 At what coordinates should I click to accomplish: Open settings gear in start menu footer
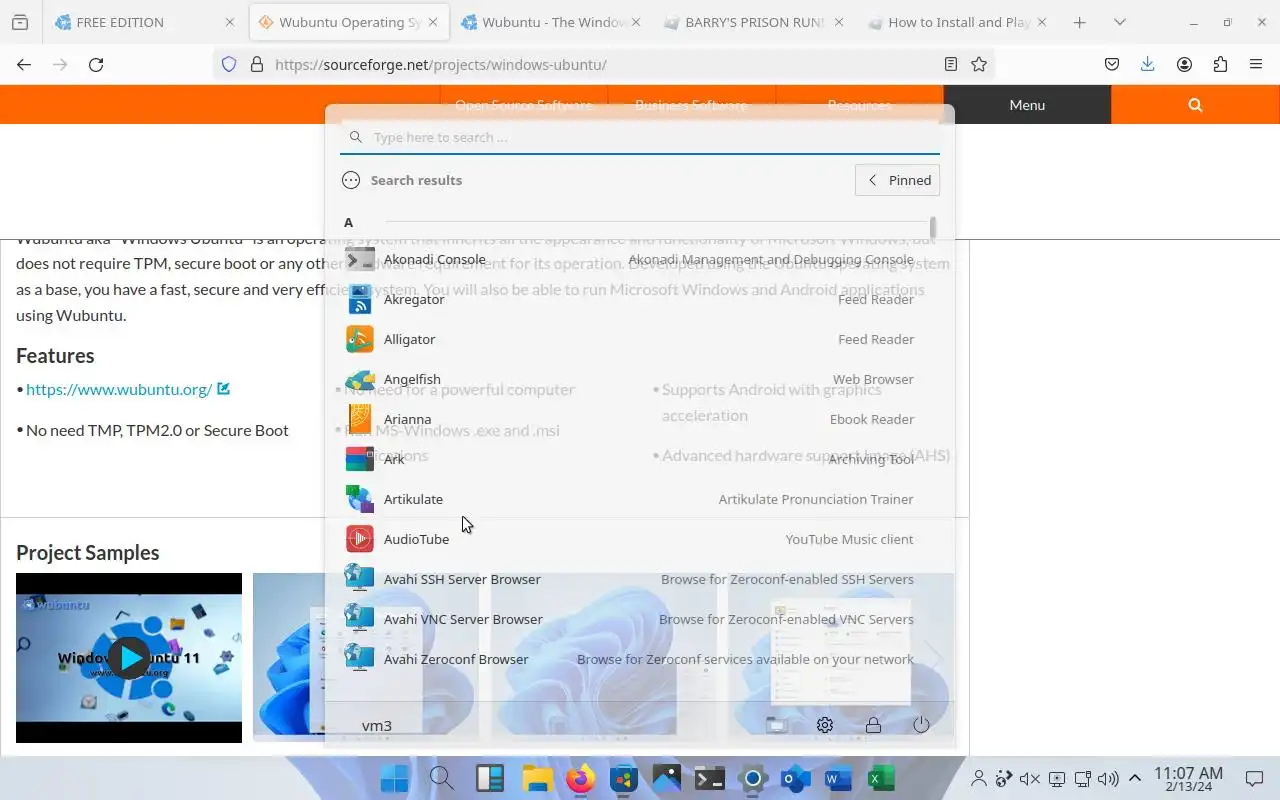[x=825, y=725]
